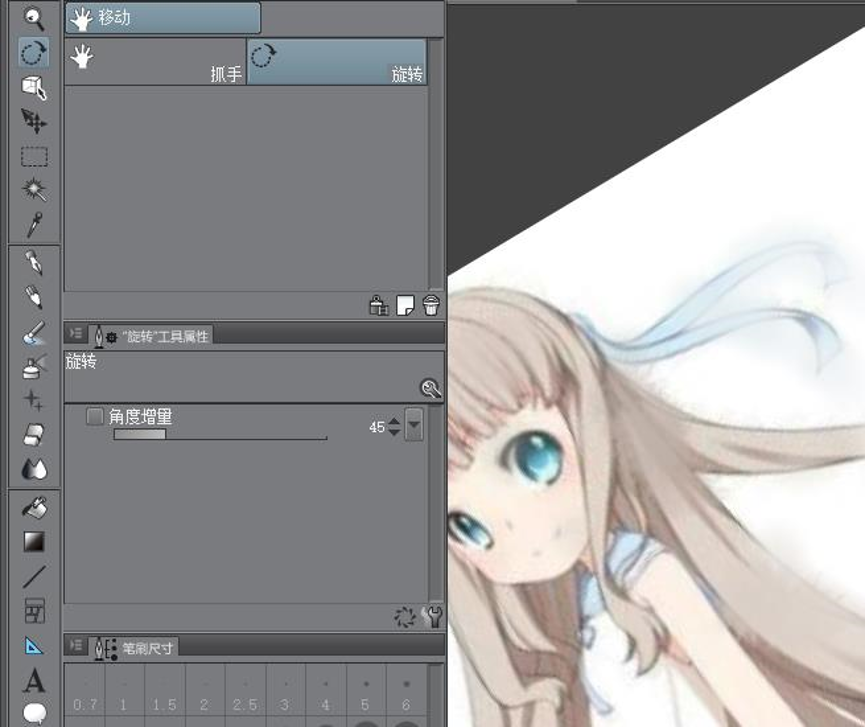Open the tool property panel menu
865x727 pixels.
[x=76, y=334]
